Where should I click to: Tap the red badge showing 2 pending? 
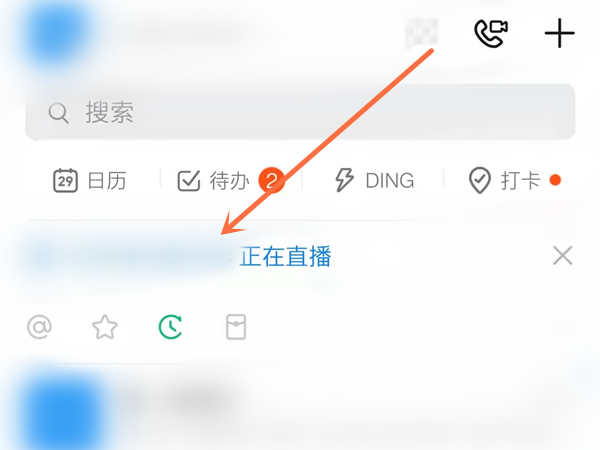point(271,180)
